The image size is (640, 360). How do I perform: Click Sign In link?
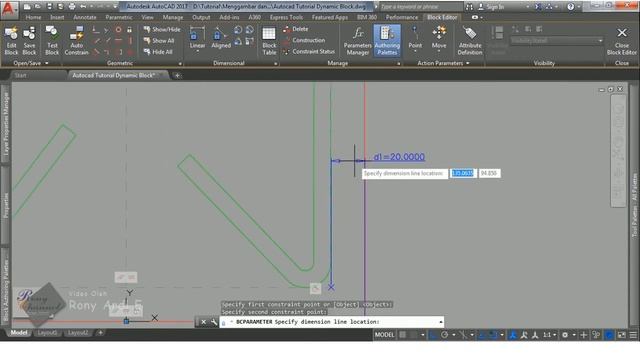pos(490,7)
